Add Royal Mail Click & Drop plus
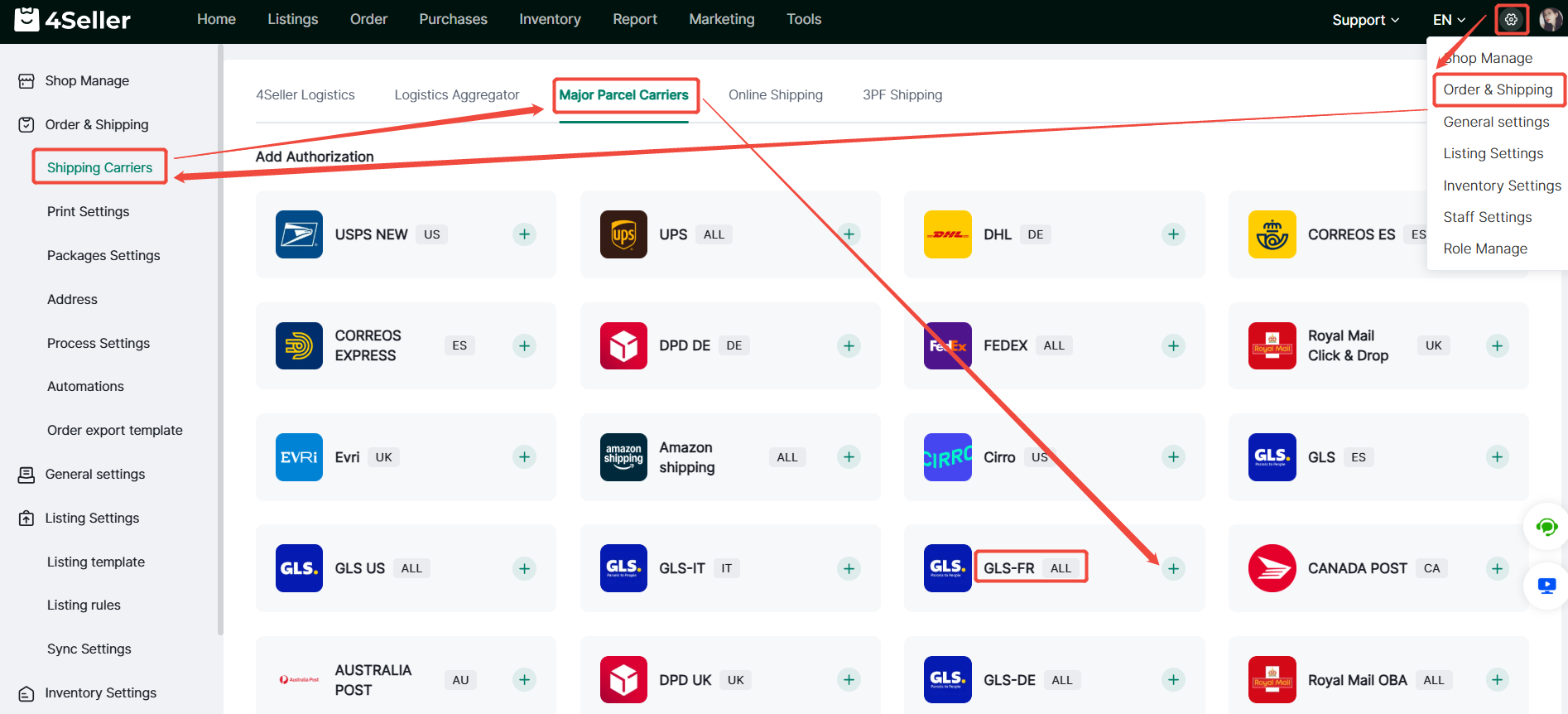This screenshot has width=1568, height=714. 1497,345
